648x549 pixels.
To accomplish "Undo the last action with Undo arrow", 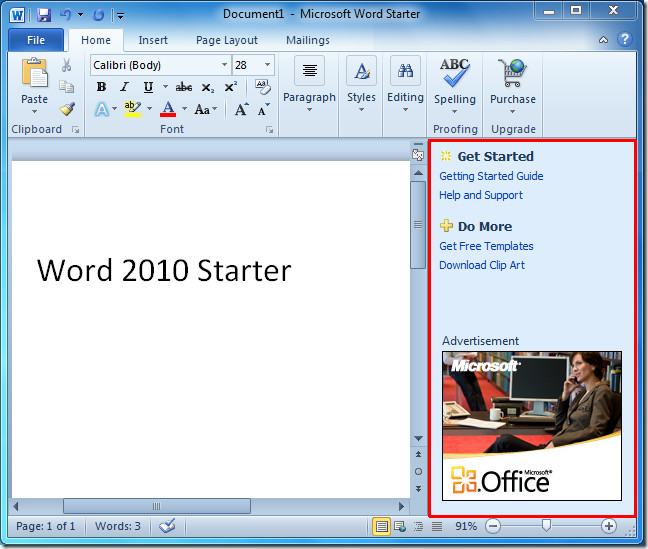I will pos(66,15).
